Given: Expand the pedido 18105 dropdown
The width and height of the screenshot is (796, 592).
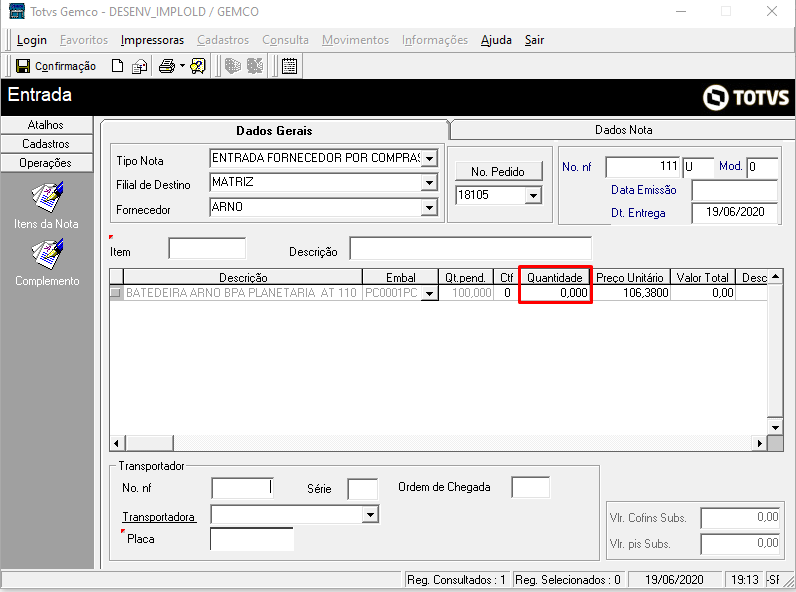Looking at the screenshot, I should click(x=533, y=195).
